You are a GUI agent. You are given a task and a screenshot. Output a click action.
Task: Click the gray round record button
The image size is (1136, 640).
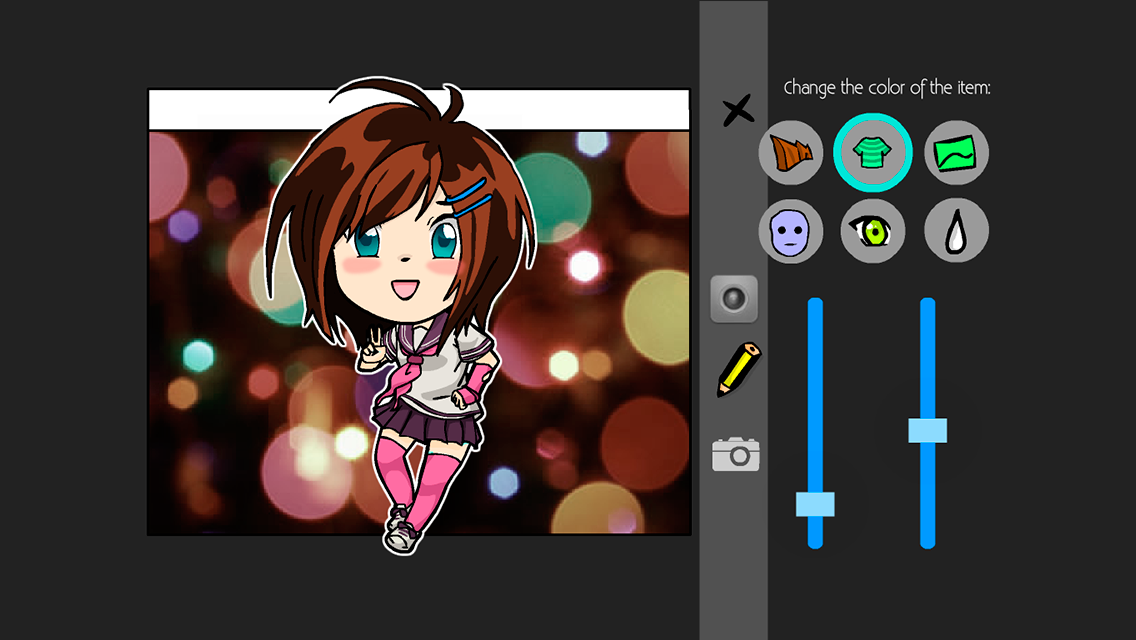click(x=734, y=299)
